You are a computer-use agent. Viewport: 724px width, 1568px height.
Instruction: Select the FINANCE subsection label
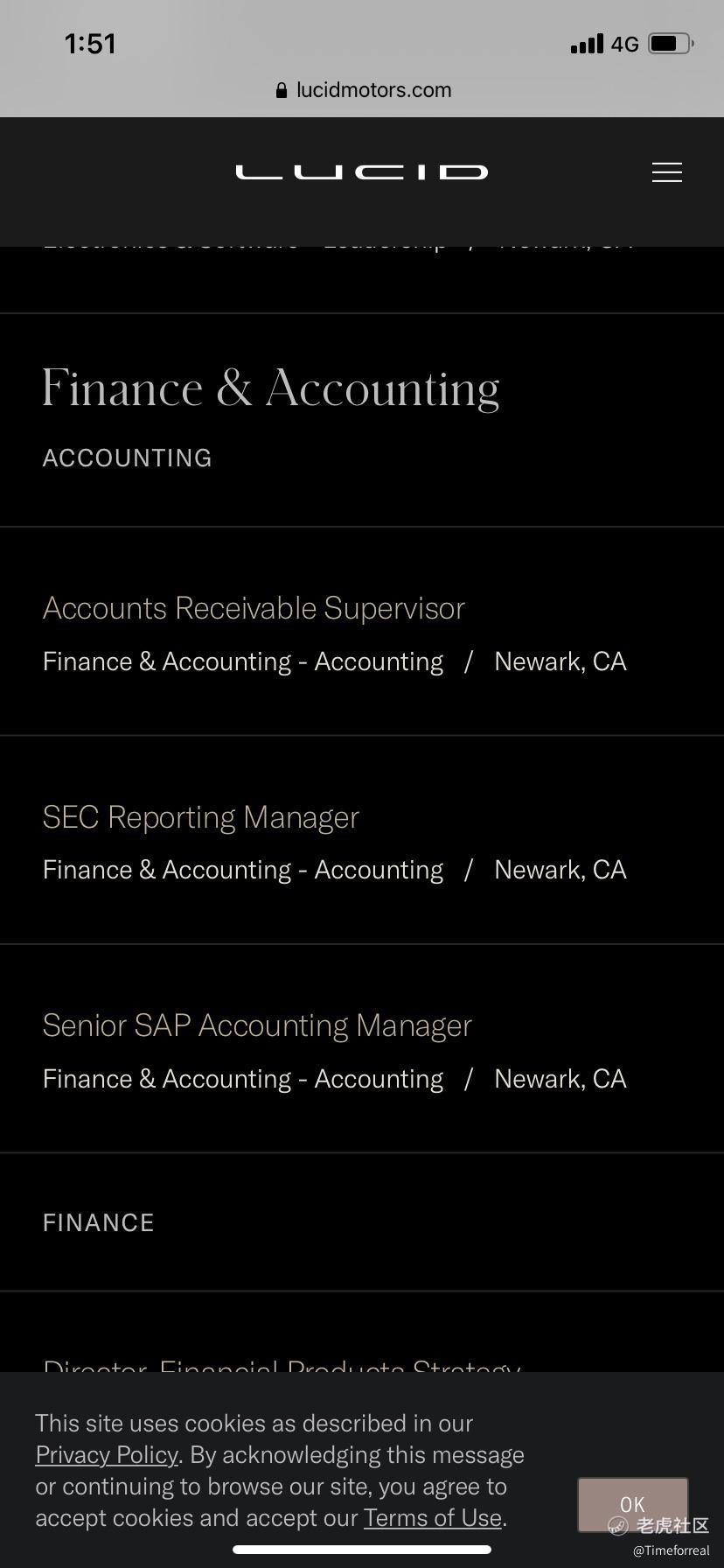(99, 1223)
